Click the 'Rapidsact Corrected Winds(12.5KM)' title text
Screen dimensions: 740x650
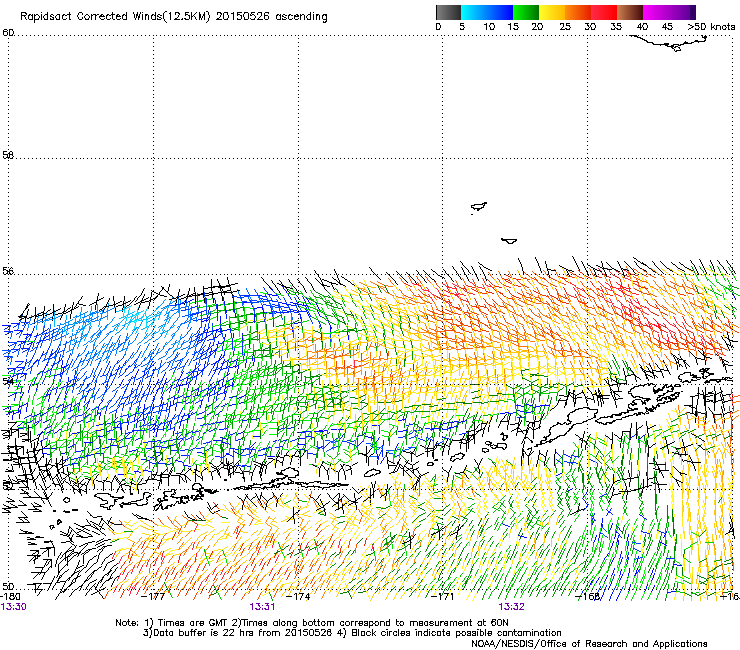pos(115,17)
